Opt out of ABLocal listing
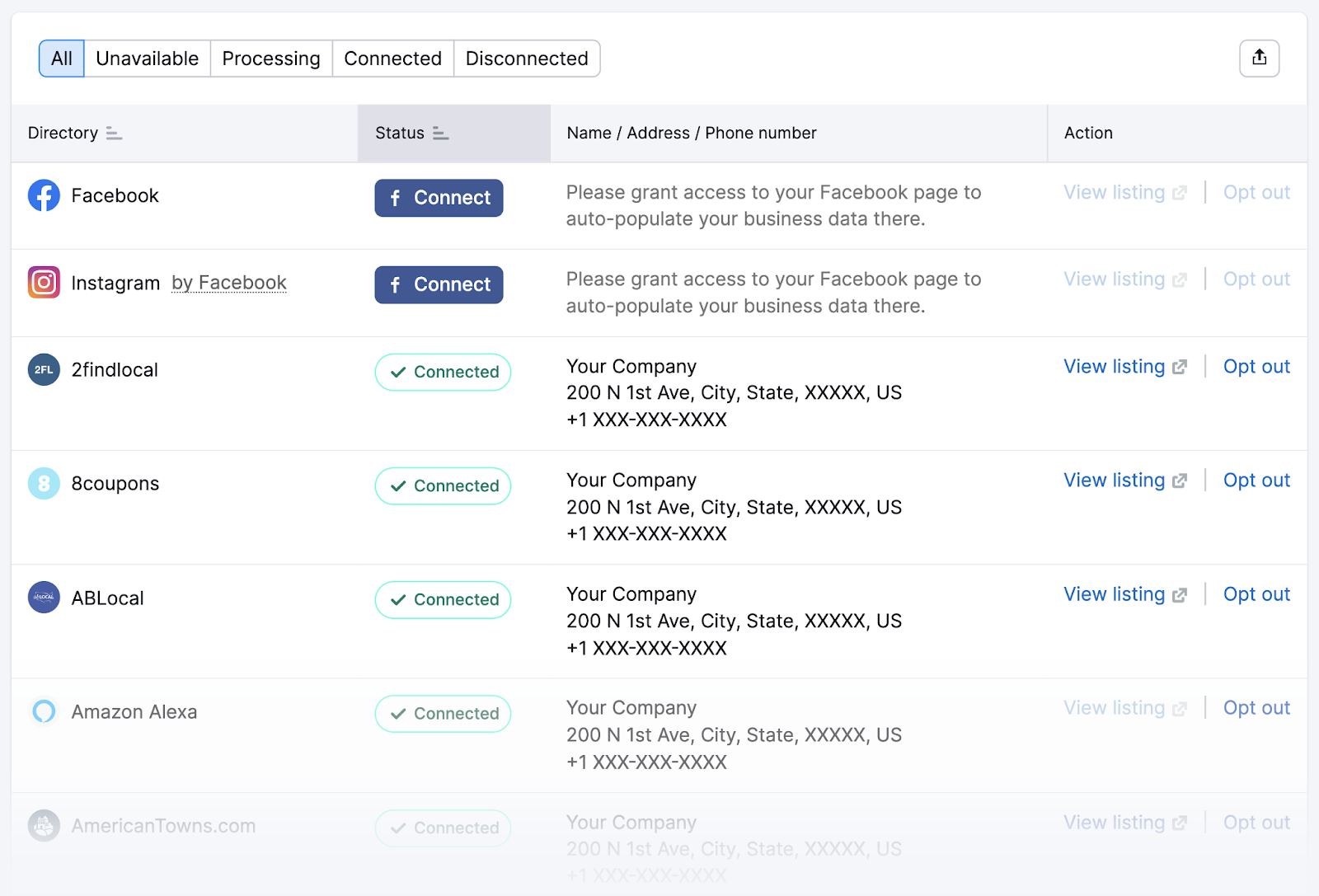The image size is (1319, 896). (x=1256, y=594)
